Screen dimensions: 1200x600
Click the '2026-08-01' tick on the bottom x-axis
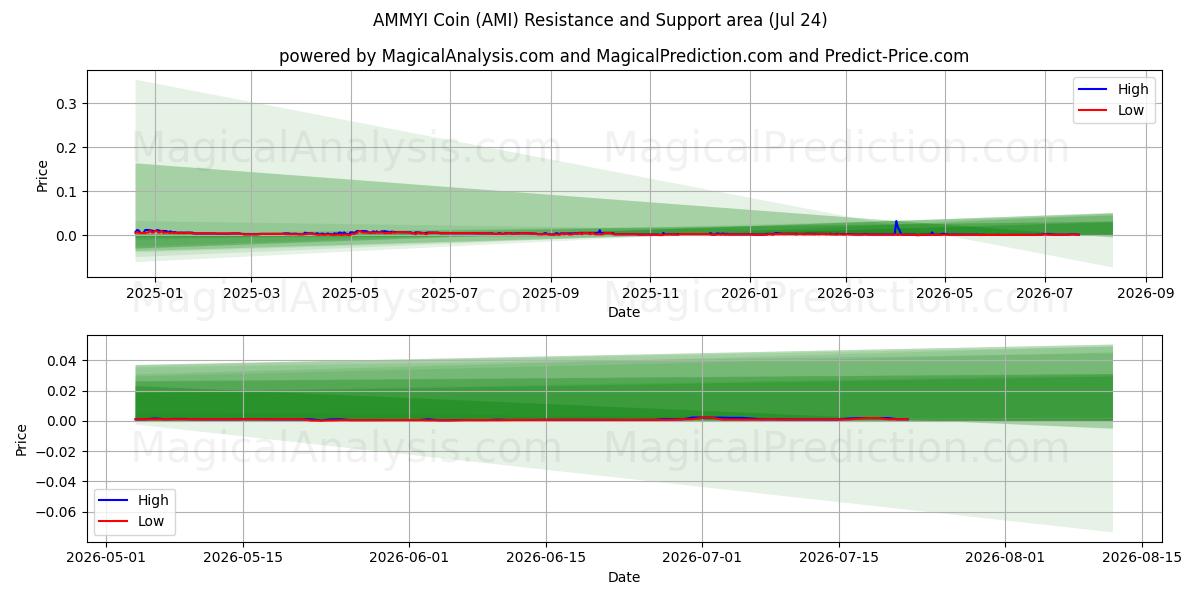[1004, 558]
